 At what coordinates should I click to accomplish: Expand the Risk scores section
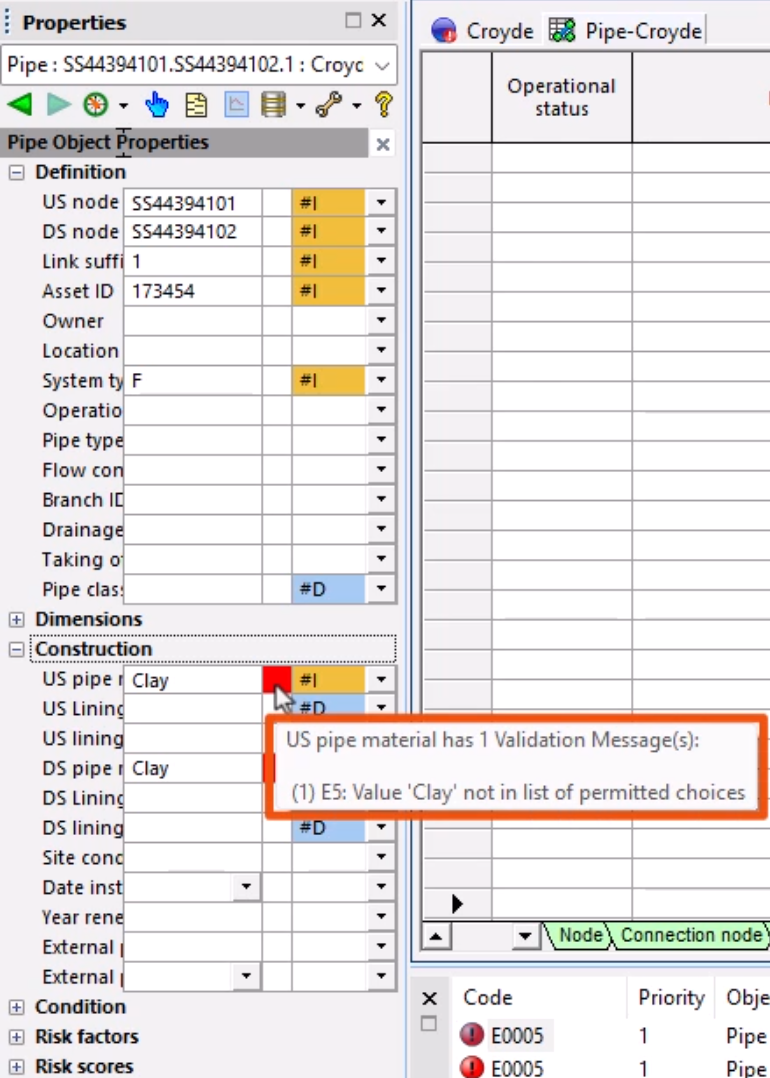16,1066
